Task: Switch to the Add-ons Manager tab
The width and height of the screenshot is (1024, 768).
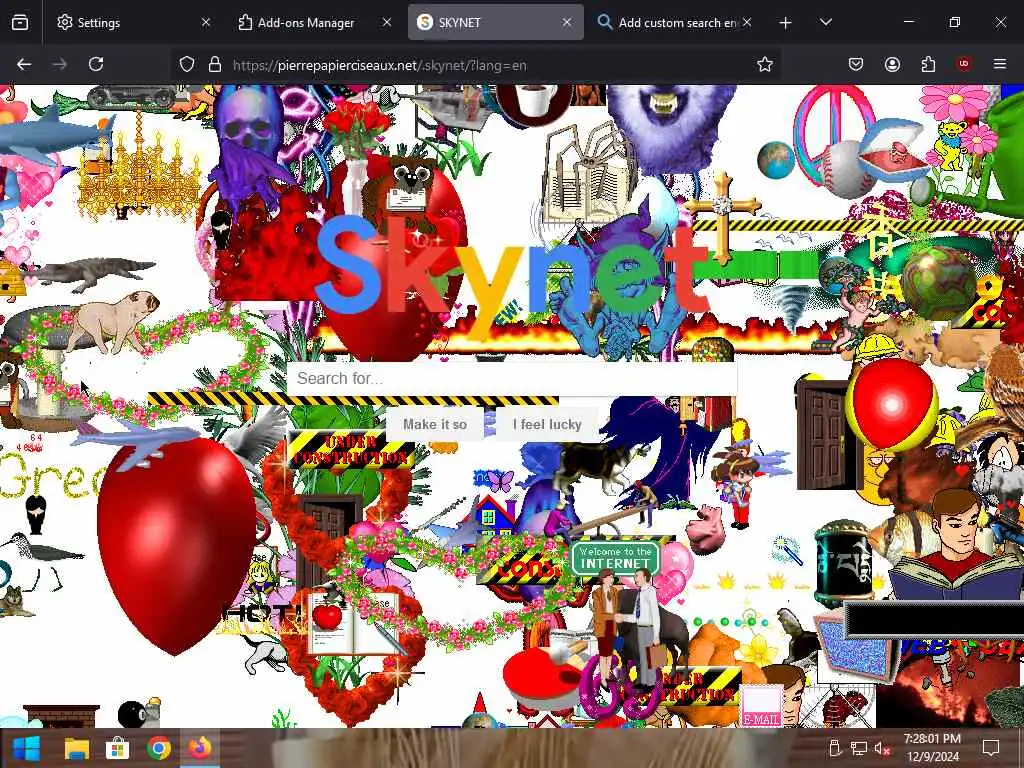Action: tap(313, 22)
